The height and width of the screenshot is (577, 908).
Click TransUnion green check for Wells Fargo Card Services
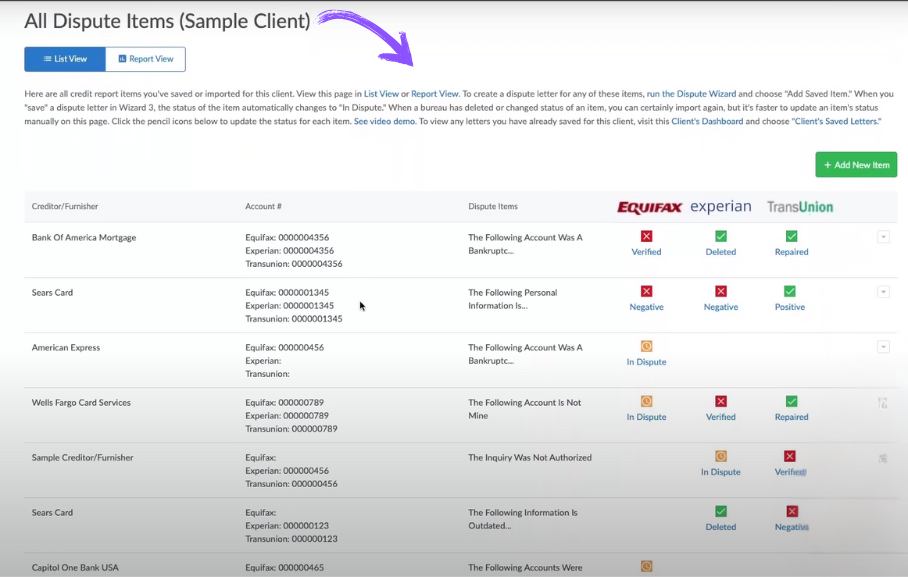[791, 401]
